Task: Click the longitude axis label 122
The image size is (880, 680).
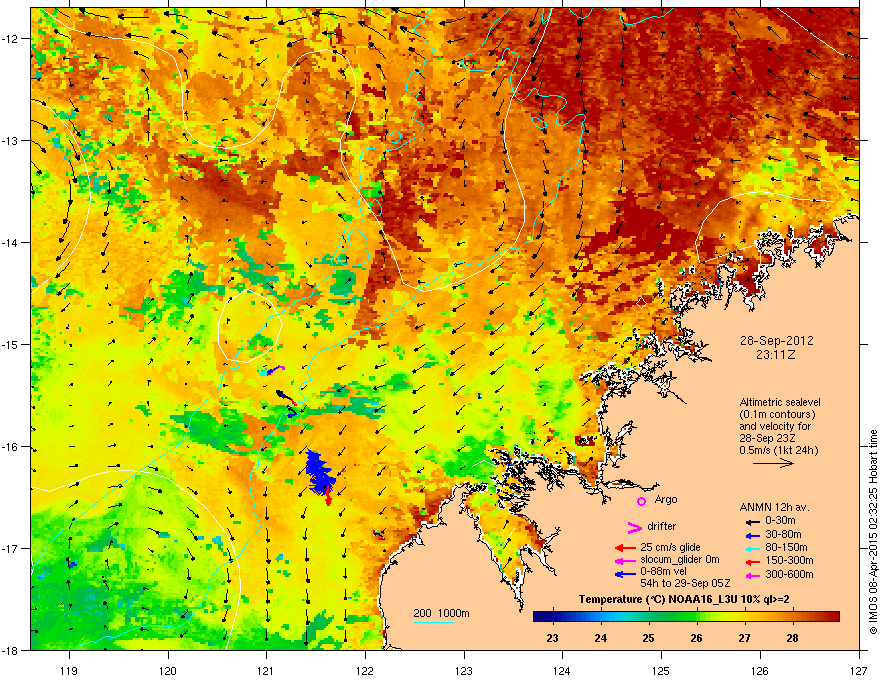Action: [365, 671]
